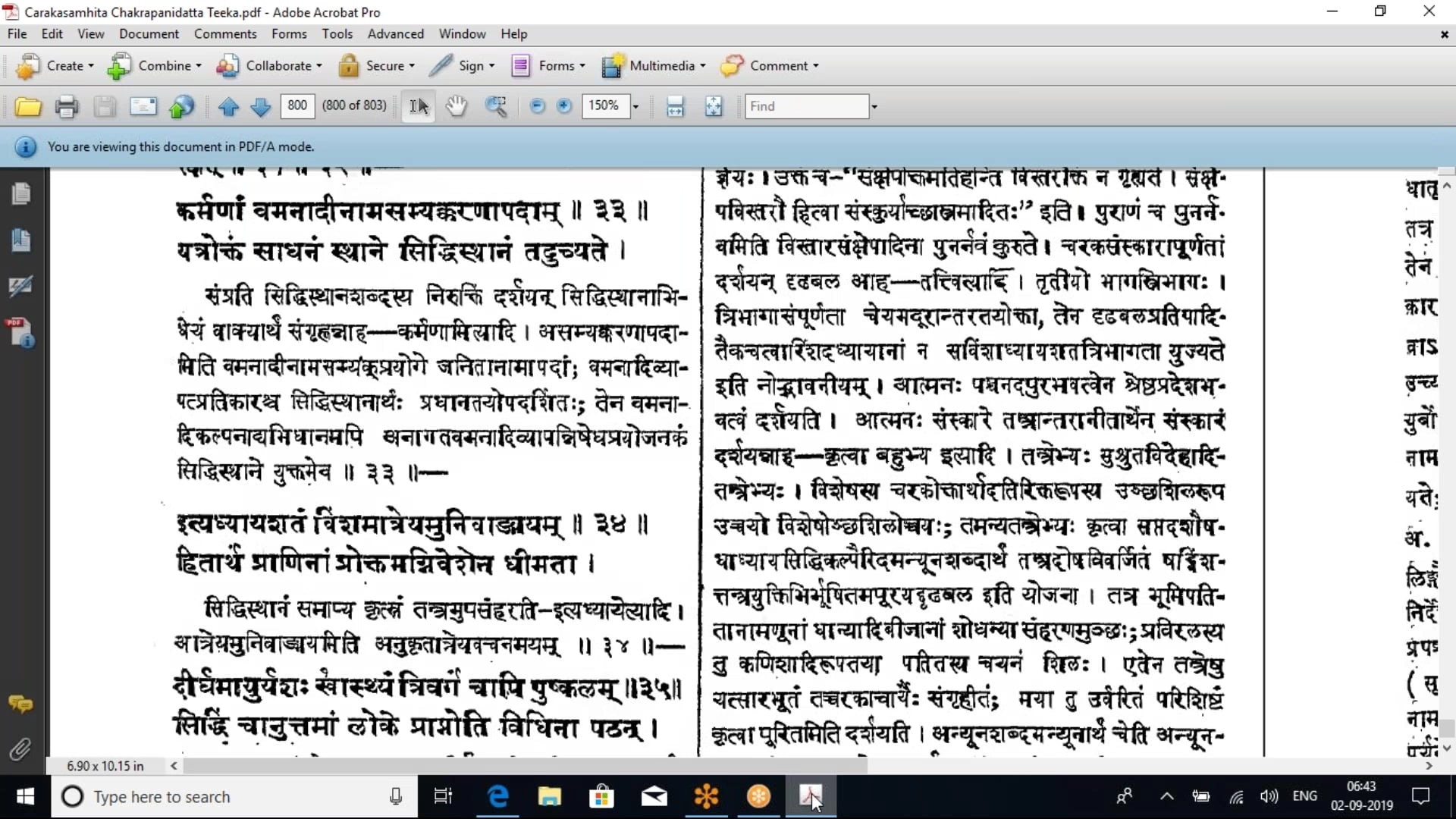The width and height of the screenshot is (1456, 819).
Task: Activate the Select tool cursor icon
Action: click(419, 106)
